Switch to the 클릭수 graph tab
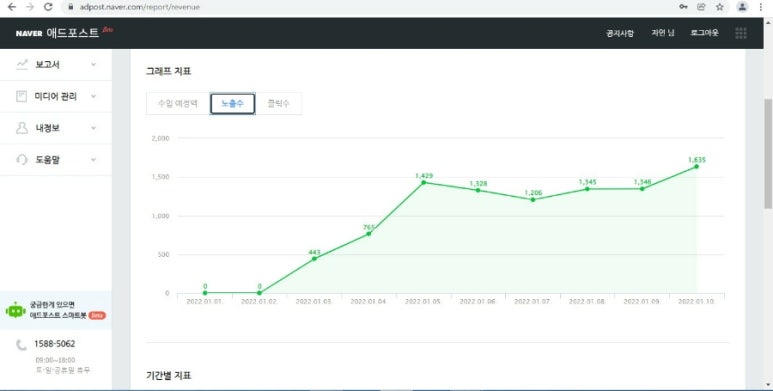 (x=279, y=104)
